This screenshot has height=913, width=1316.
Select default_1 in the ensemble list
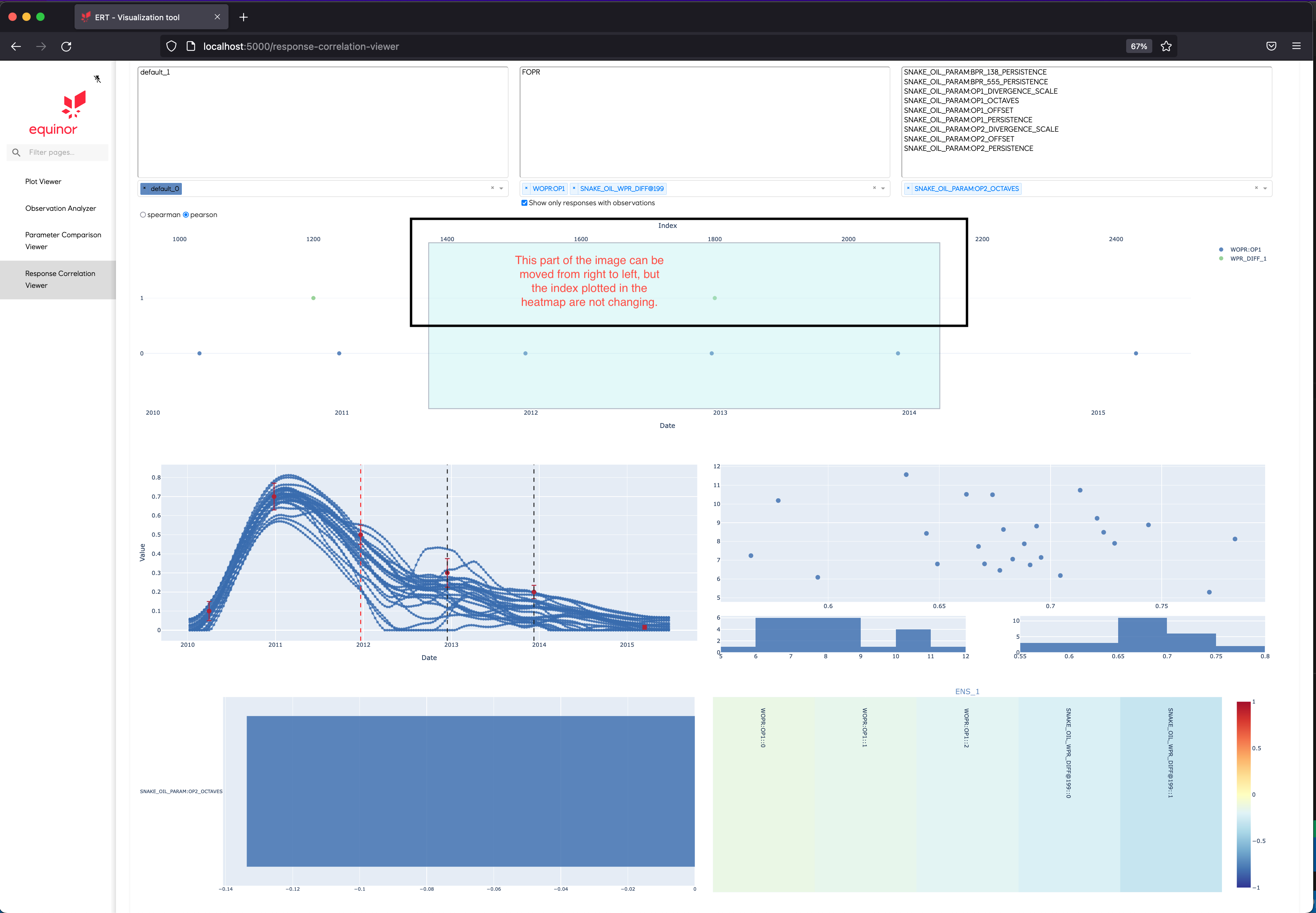(155, 72)
